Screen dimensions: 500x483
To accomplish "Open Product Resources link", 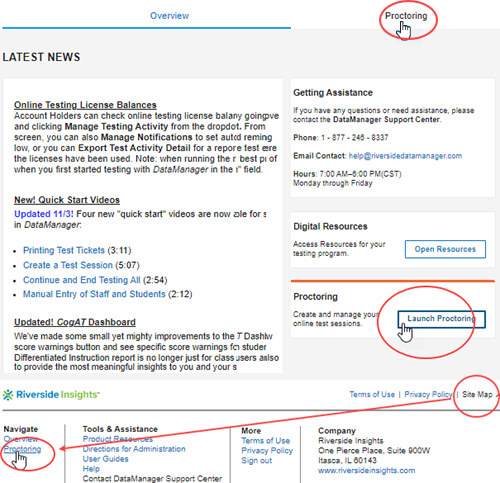I will pos(118,439).
